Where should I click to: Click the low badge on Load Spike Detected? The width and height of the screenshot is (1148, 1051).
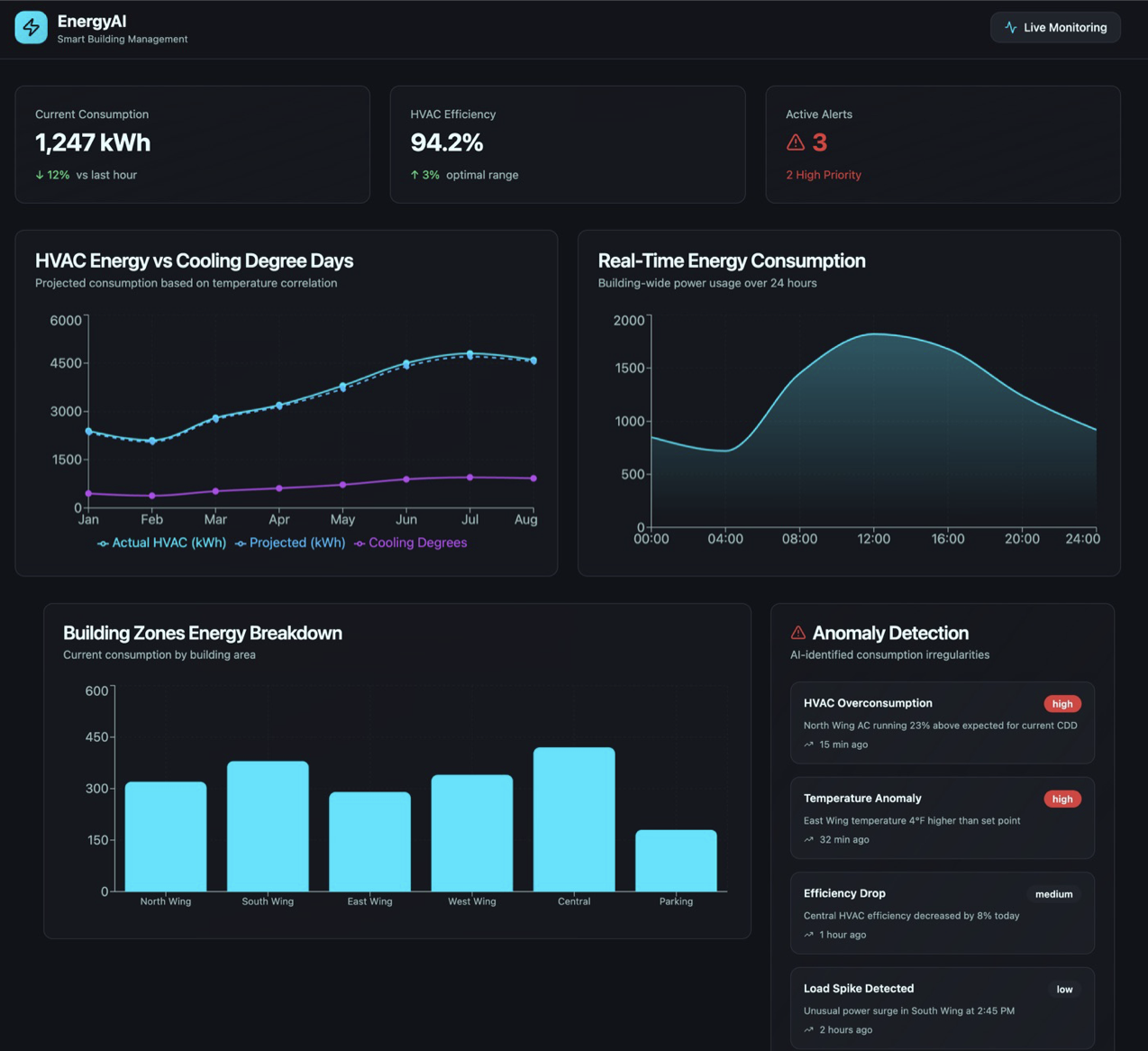point(1064,990)
